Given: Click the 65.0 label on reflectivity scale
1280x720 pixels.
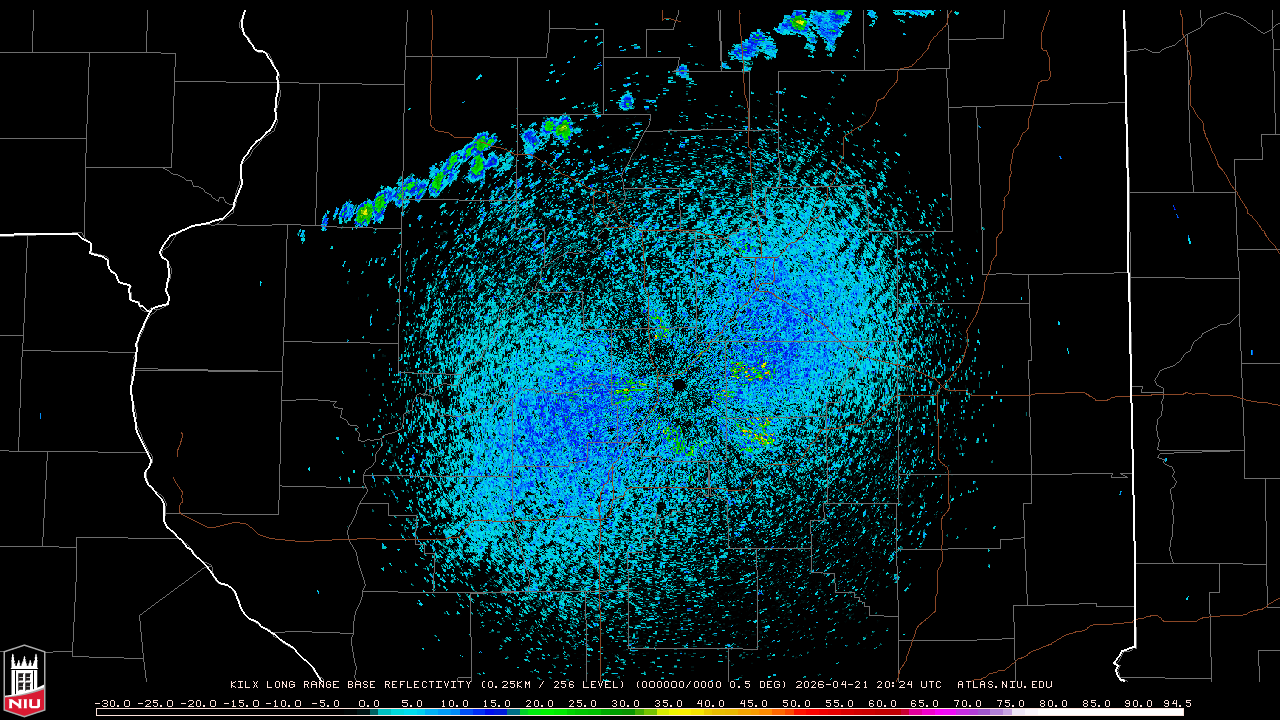Looking at the screenshot, I should (925, 703).
